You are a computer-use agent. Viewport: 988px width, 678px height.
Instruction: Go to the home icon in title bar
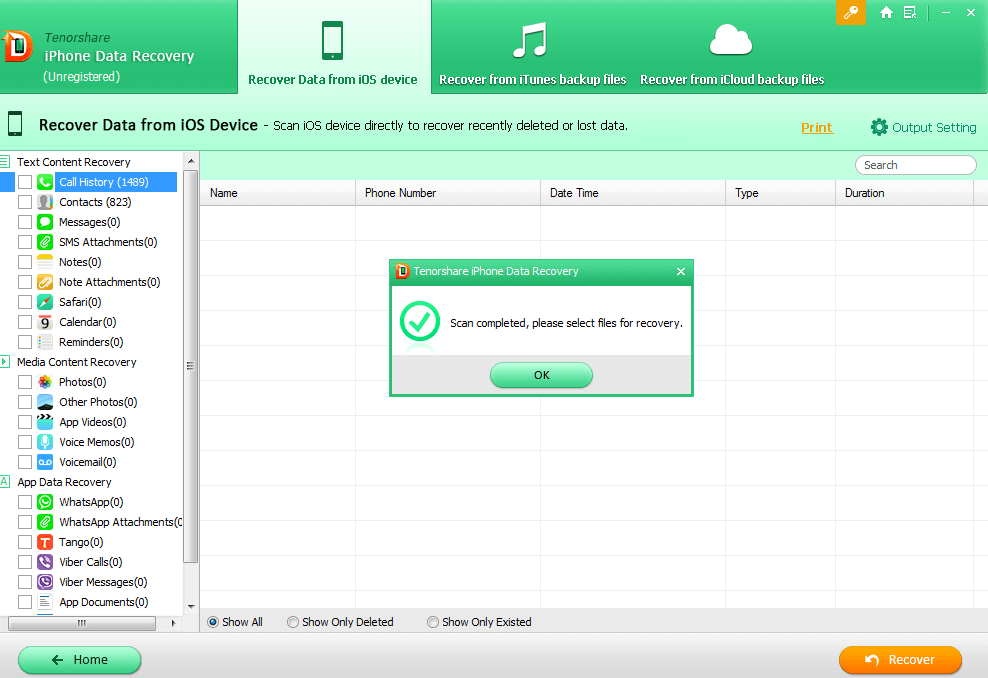coord(886,12)
